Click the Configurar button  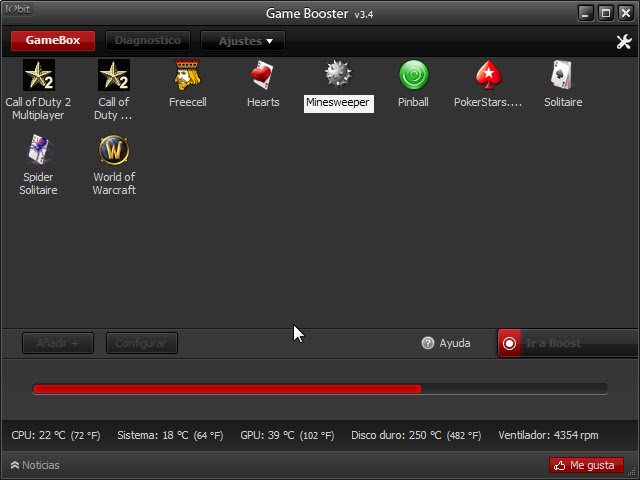coord(142,343)
